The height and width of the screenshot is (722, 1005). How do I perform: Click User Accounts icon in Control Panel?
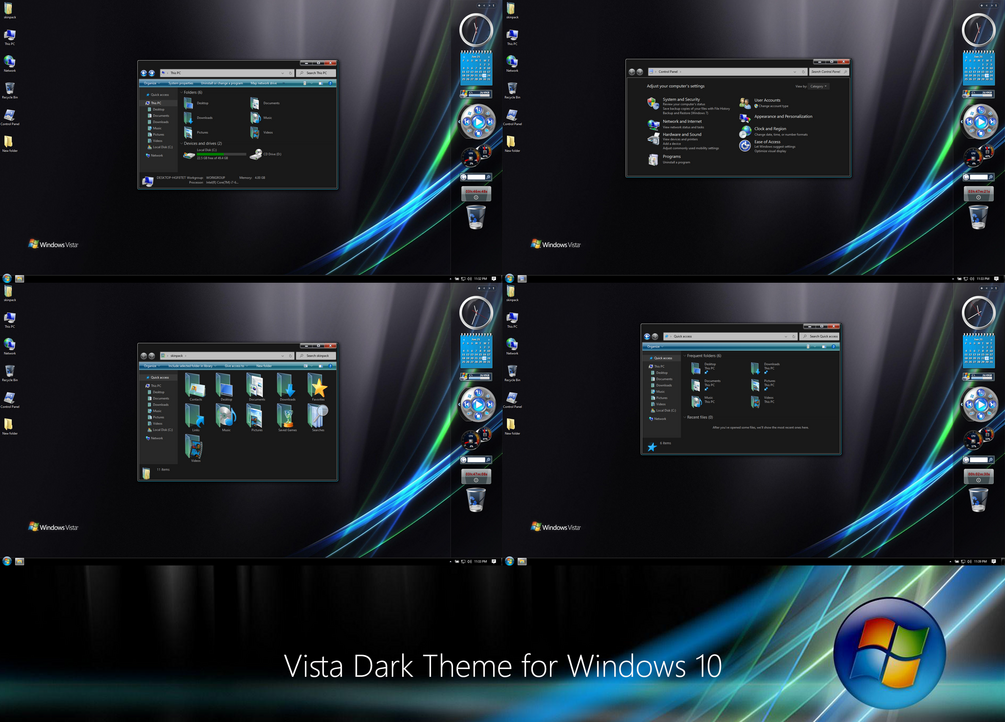tap(745, 103)
